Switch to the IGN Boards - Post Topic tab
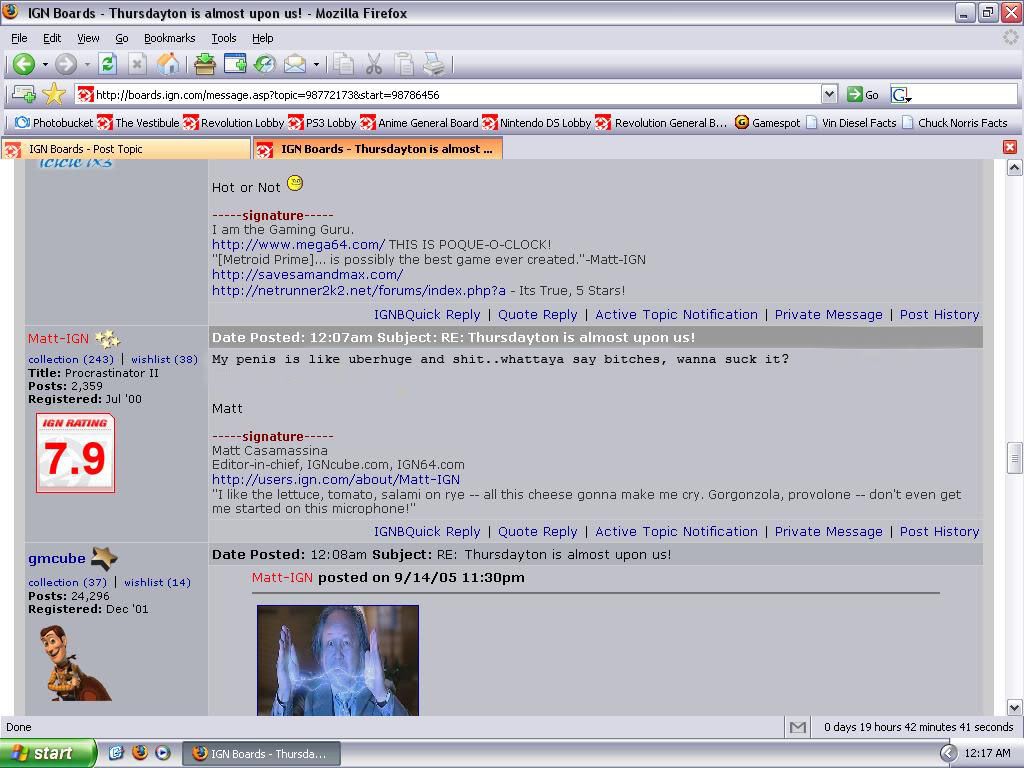 coord(126,149)
